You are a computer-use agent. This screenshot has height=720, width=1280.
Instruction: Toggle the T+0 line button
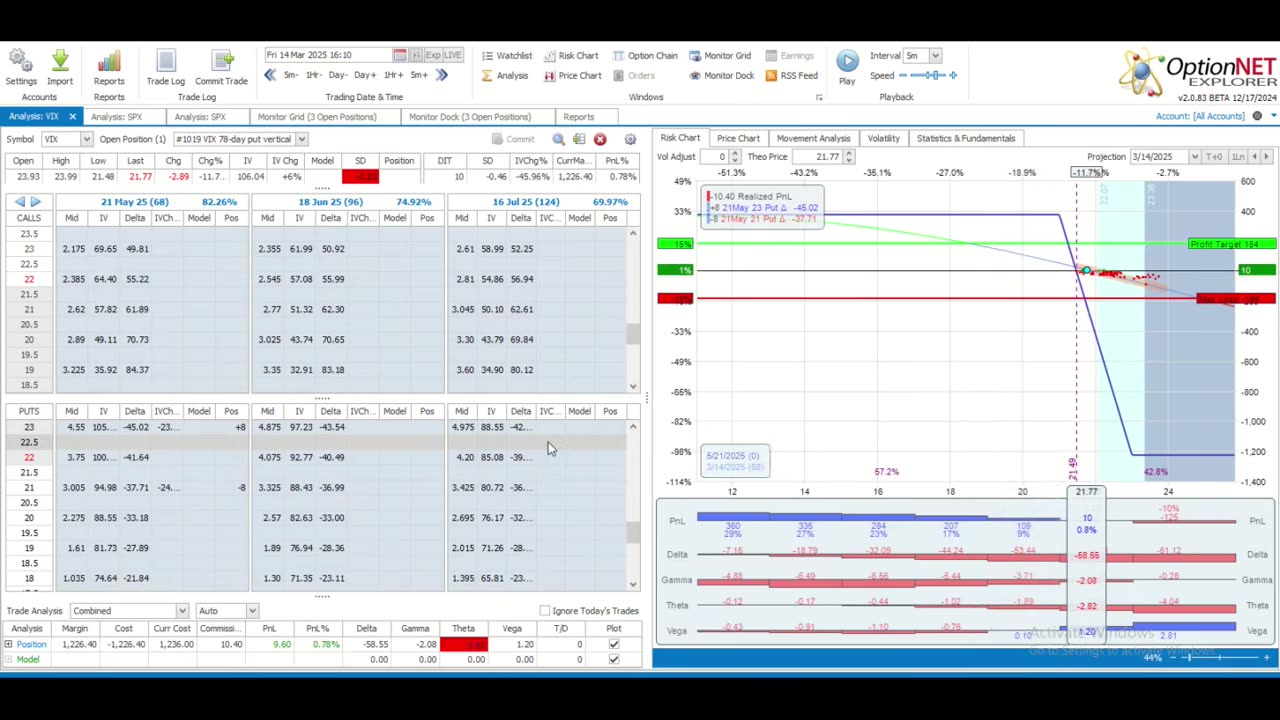[1215, 157]
